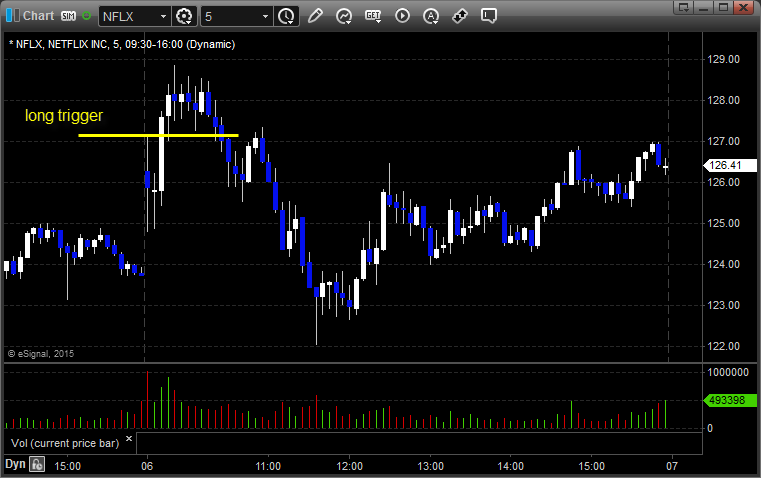The height and width of the screenshot is (478, 761).
Task: Select the pencil drawing tool
Action: click(x=315, y=16)
